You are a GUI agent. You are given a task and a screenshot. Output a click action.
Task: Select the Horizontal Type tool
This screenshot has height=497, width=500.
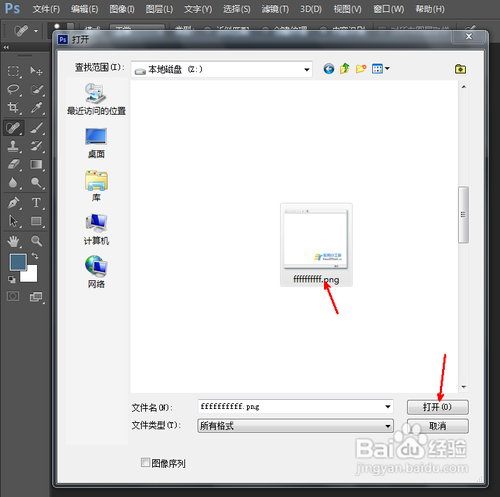36,203
